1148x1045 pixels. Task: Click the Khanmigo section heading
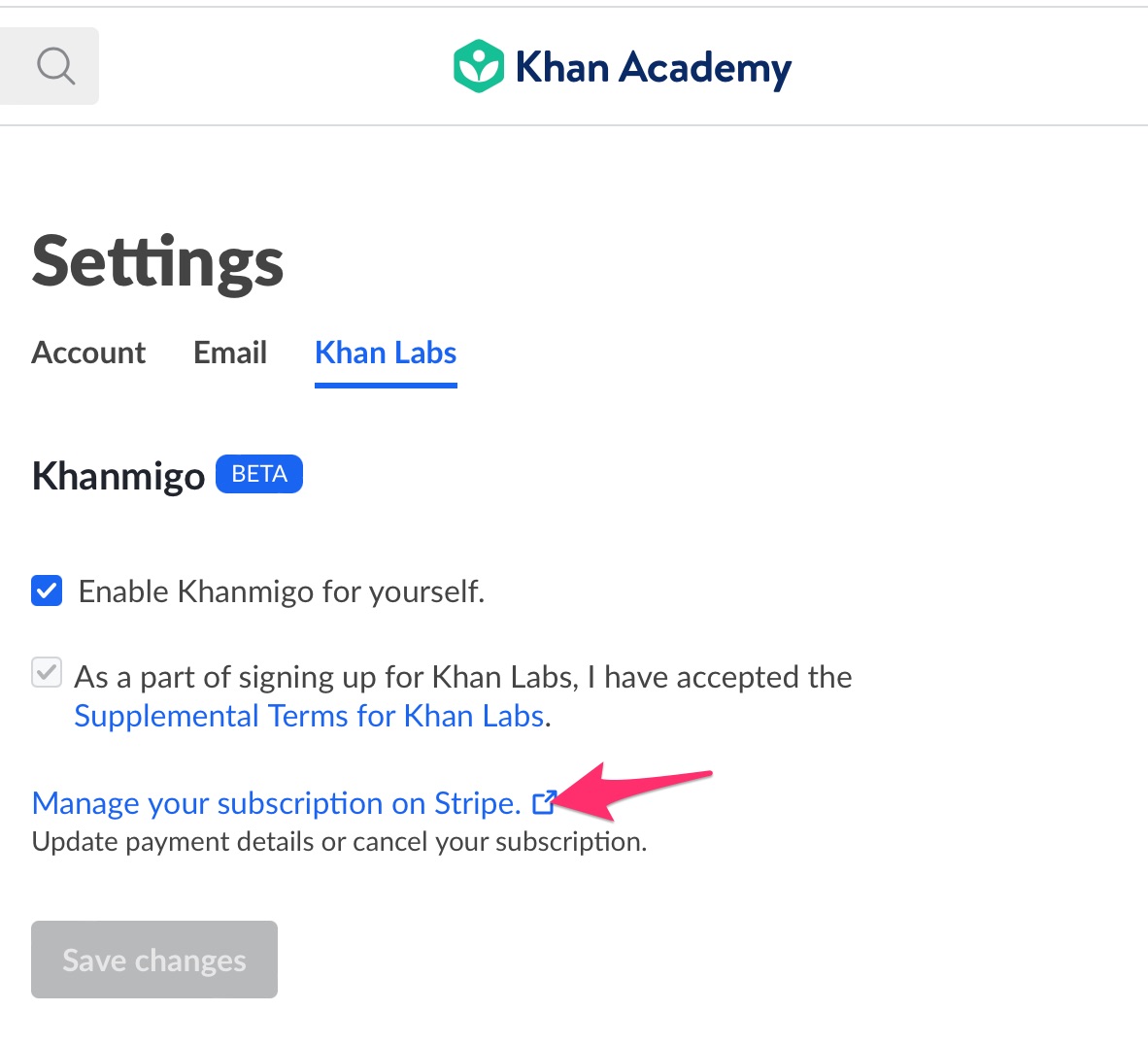click(118, 476)
